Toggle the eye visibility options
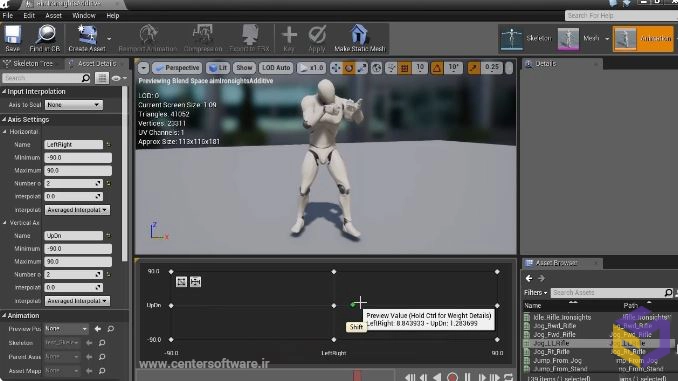The height and width of the screenshot is (381, 678). pos(118,78)
